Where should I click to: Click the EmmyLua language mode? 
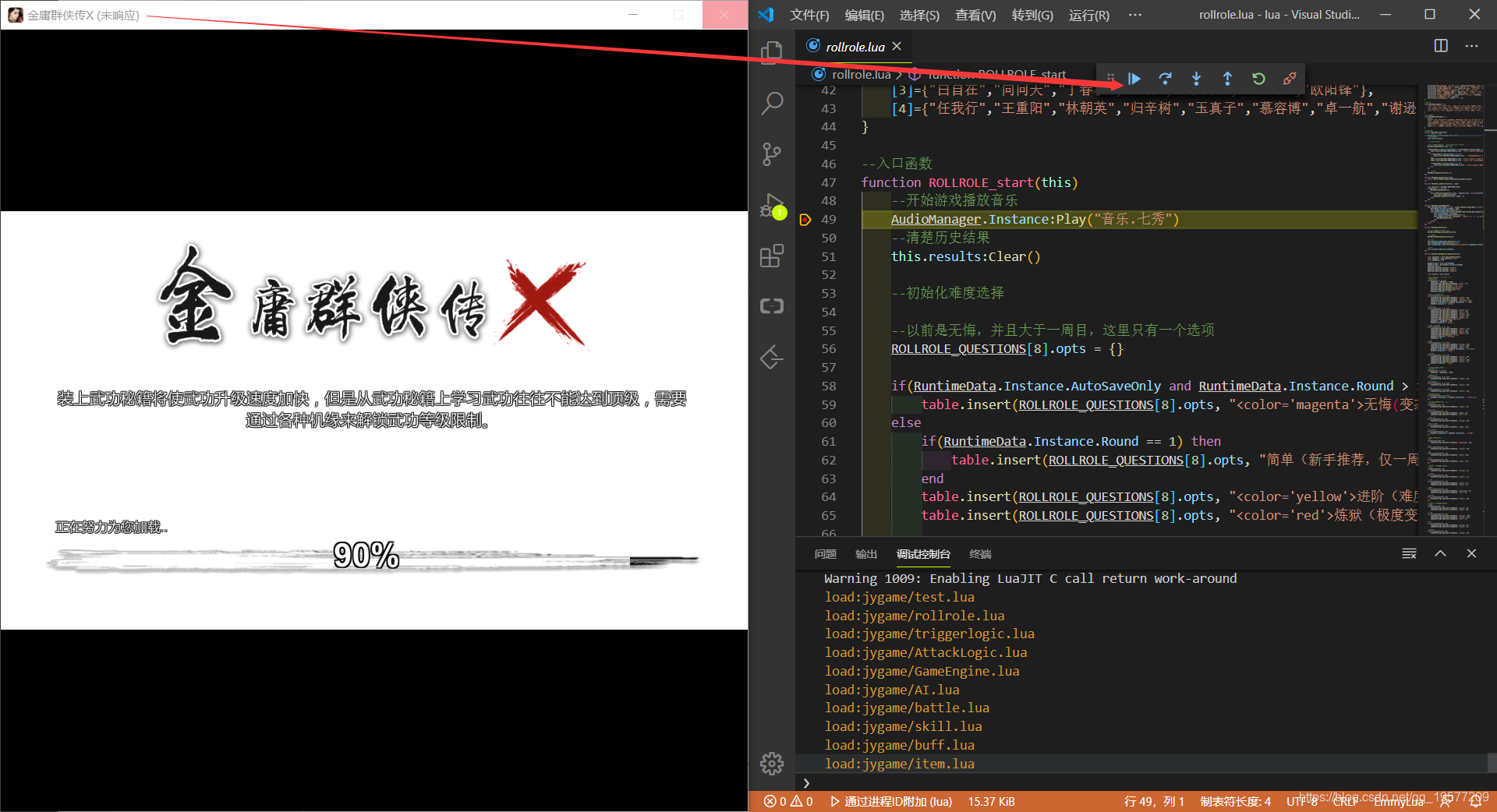(x=1399, y=801)
